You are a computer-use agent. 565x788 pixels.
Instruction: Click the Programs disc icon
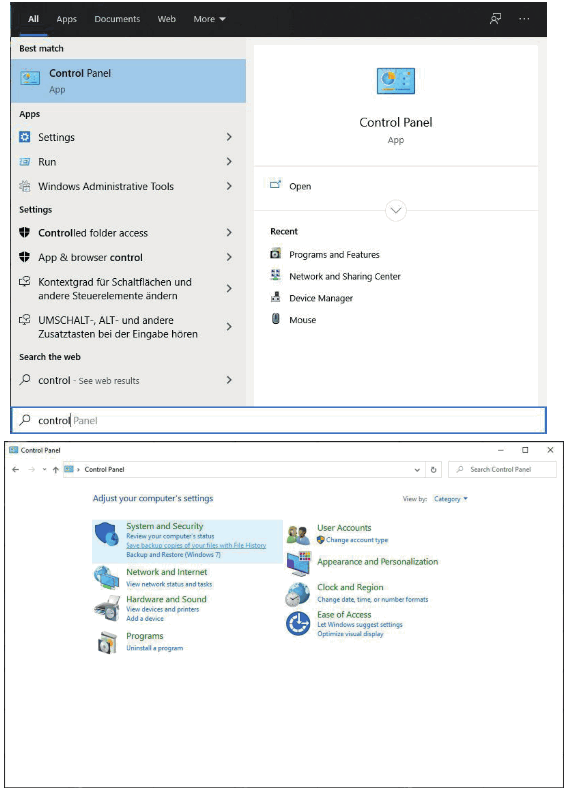point(107,643)
